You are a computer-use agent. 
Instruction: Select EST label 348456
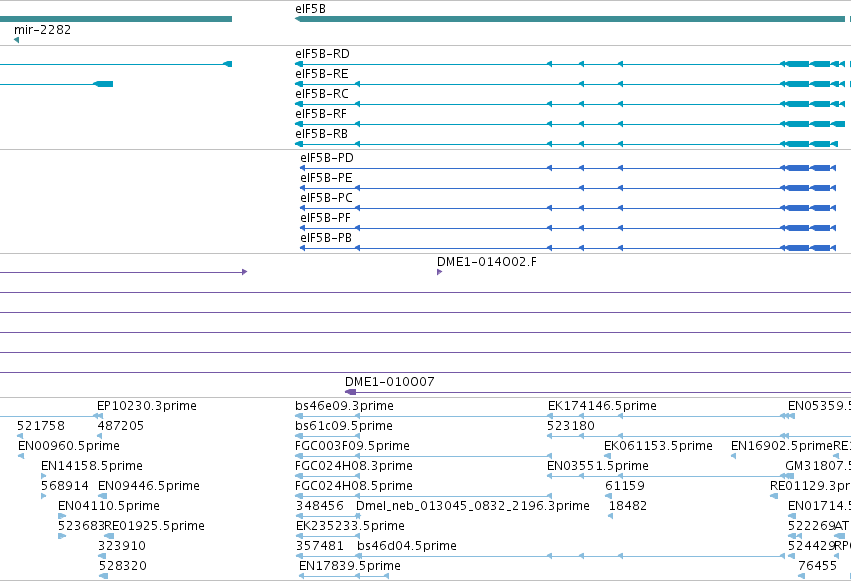pos(320,506)
